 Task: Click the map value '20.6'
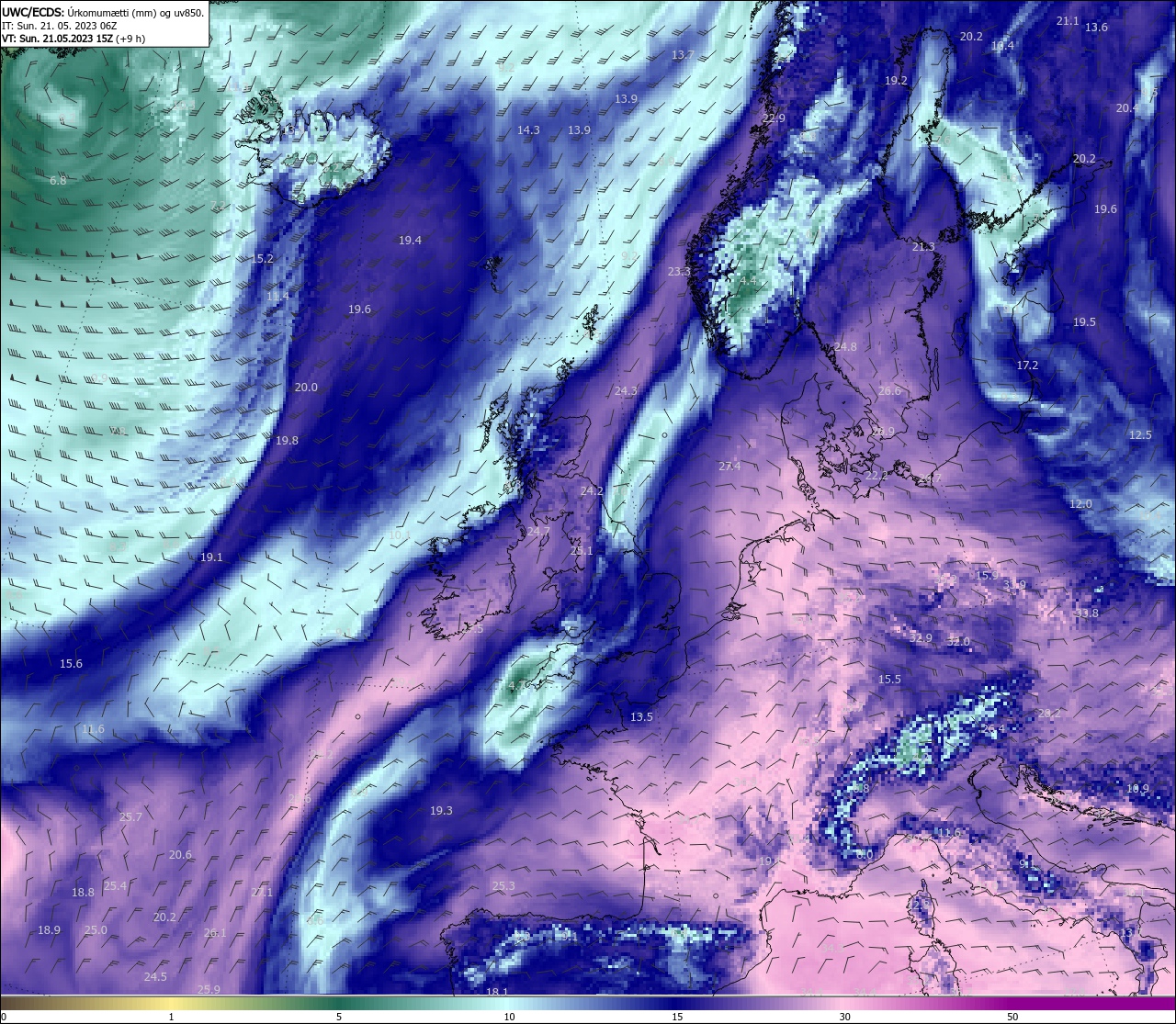180,854
